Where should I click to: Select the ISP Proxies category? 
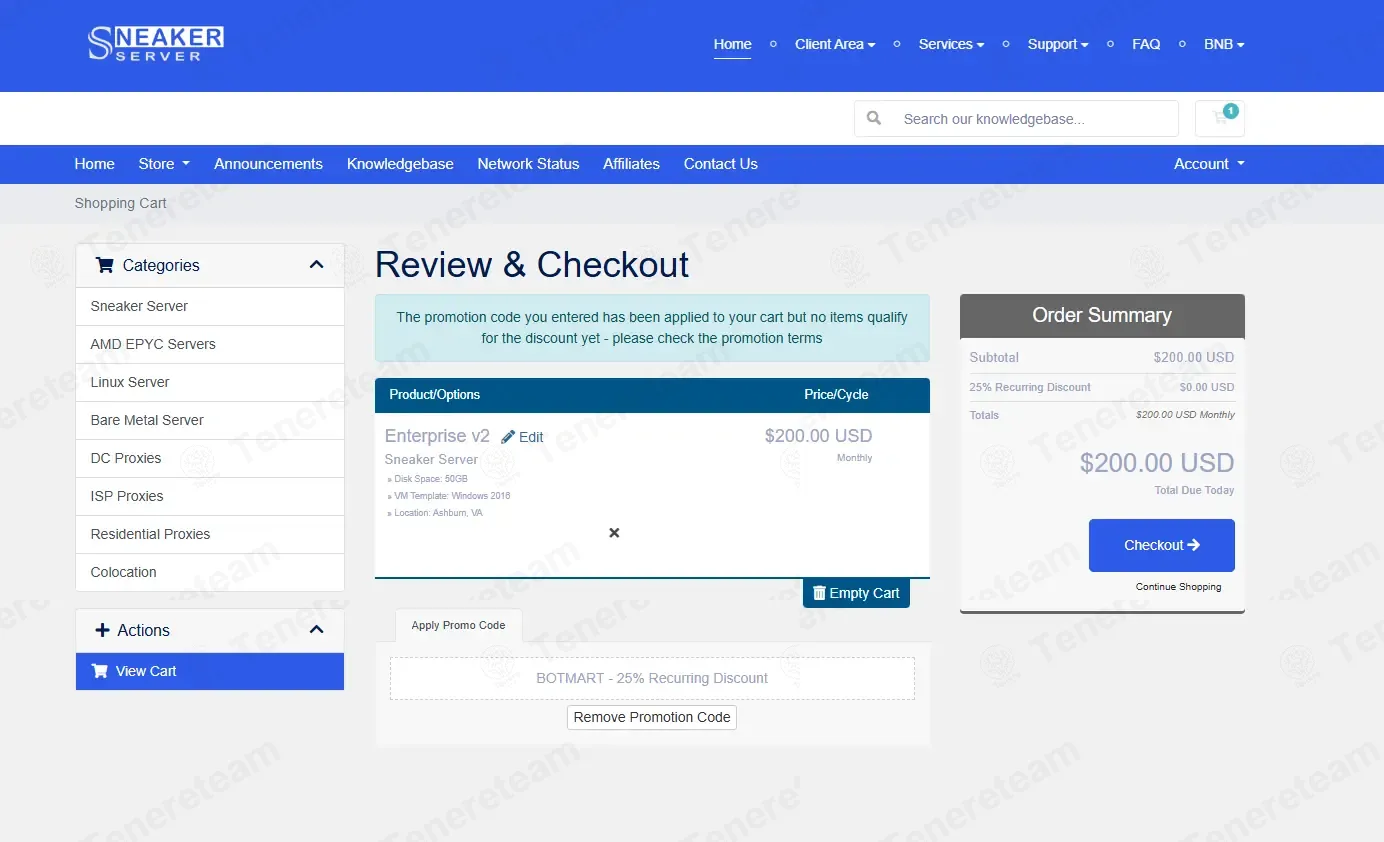(x=210, y=496)
